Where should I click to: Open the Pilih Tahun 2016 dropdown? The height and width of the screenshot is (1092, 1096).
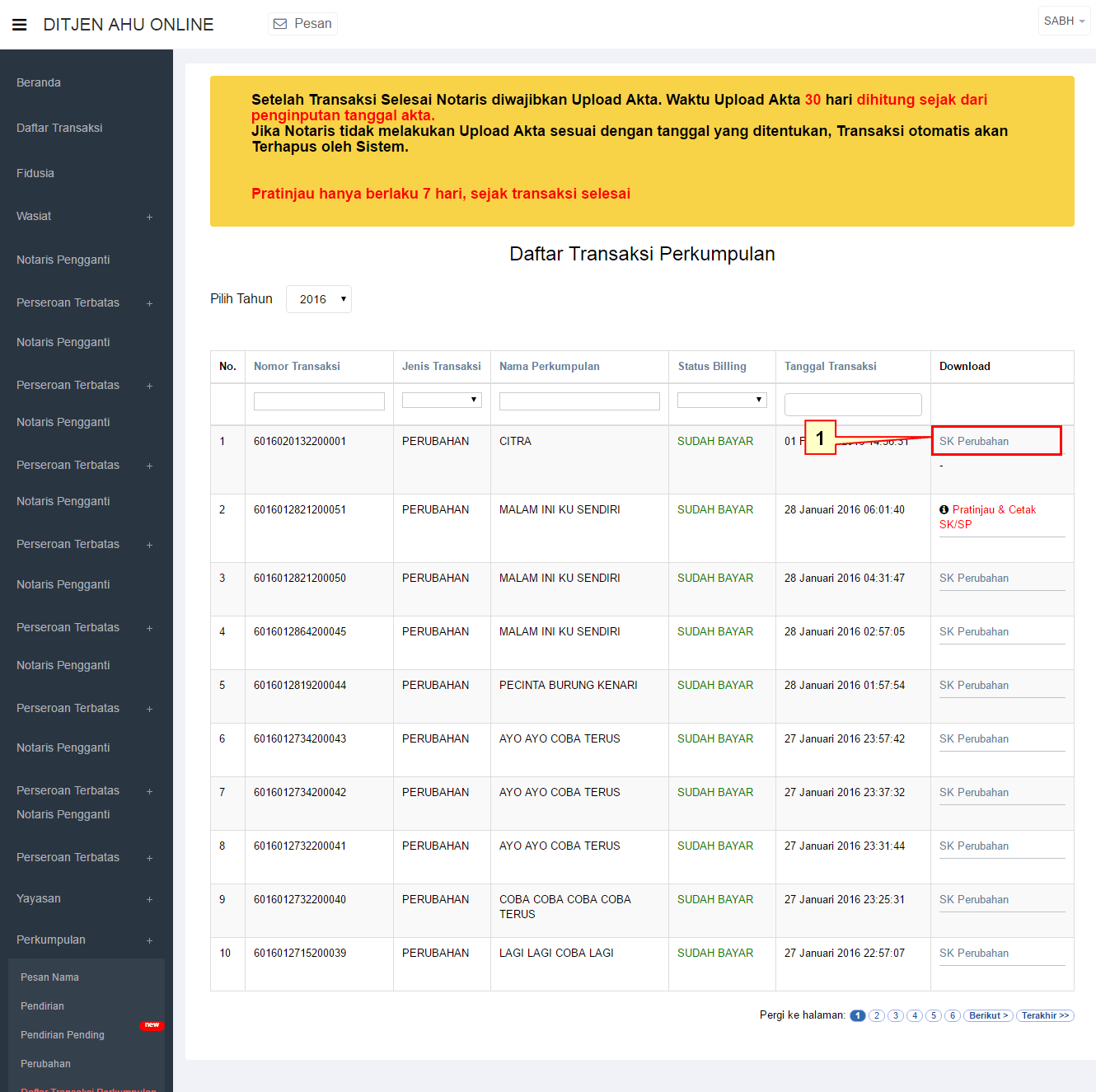tap(318, 299)
